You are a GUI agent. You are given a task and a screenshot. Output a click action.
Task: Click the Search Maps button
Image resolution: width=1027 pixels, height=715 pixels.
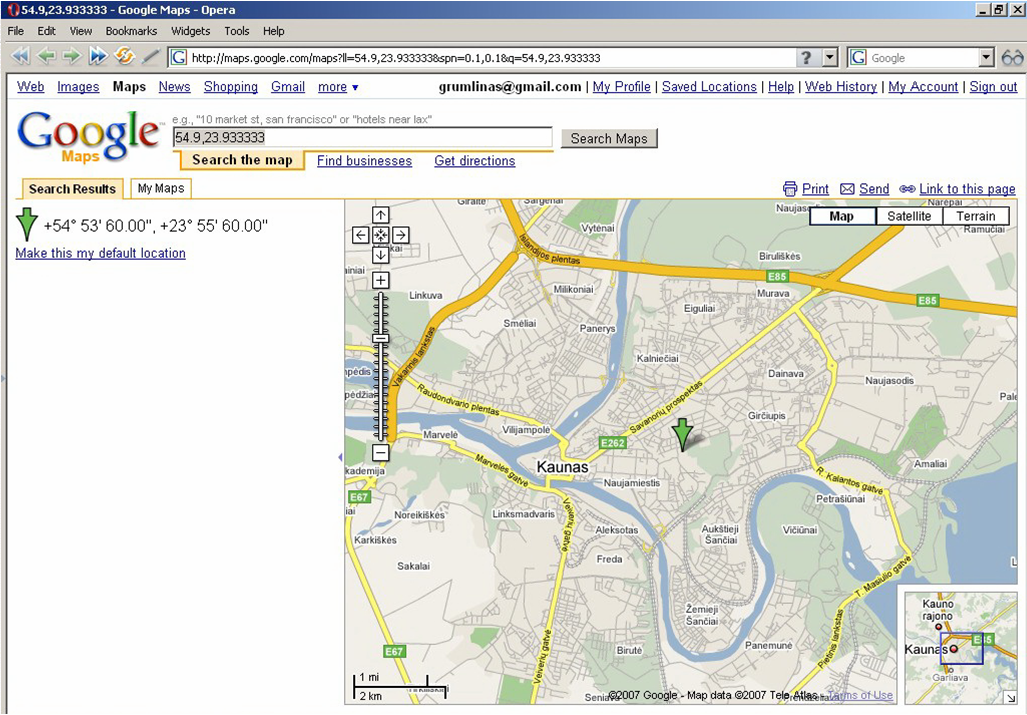(609, 138)
